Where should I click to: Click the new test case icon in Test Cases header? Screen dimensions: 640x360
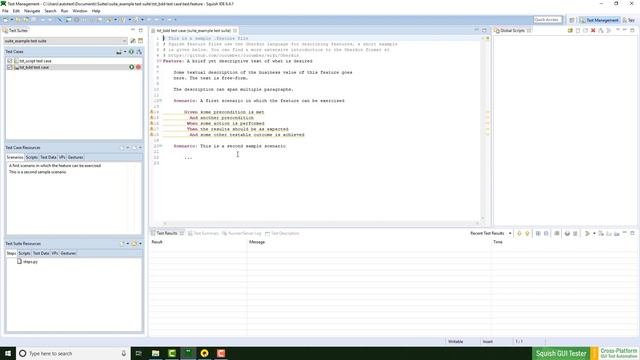point(119,52)
